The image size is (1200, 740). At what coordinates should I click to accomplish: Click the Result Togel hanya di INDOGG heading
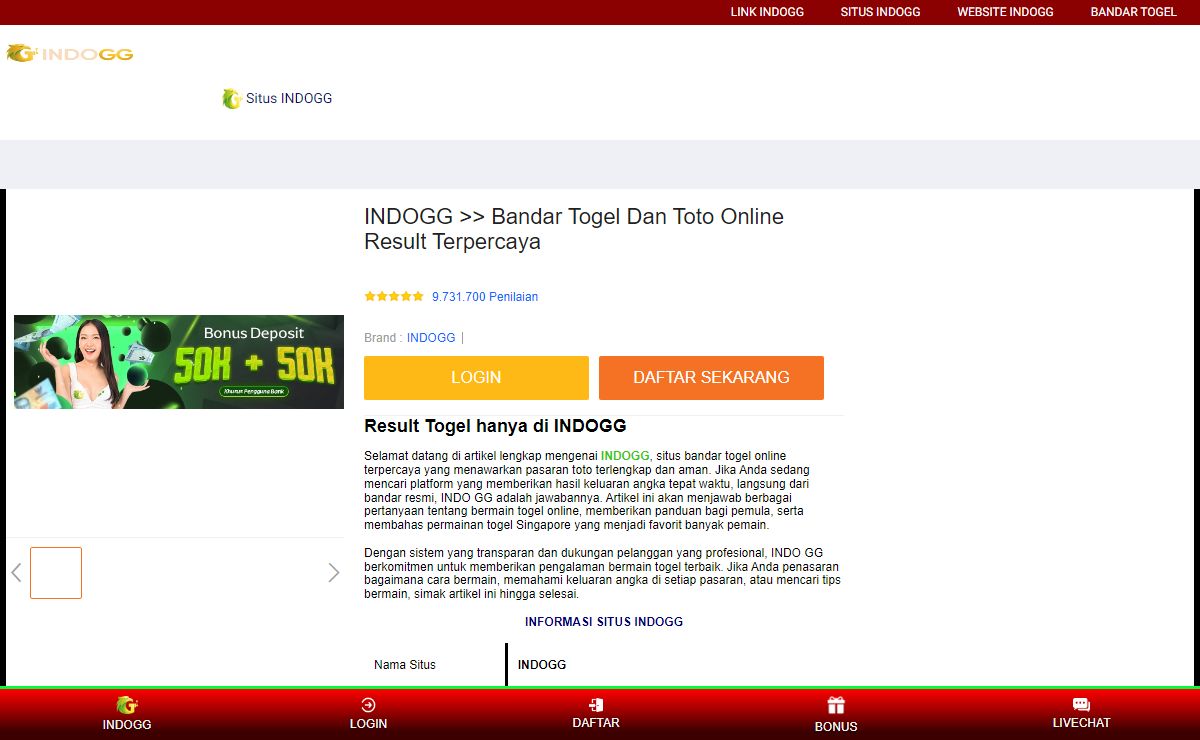[x=495, y=426]
